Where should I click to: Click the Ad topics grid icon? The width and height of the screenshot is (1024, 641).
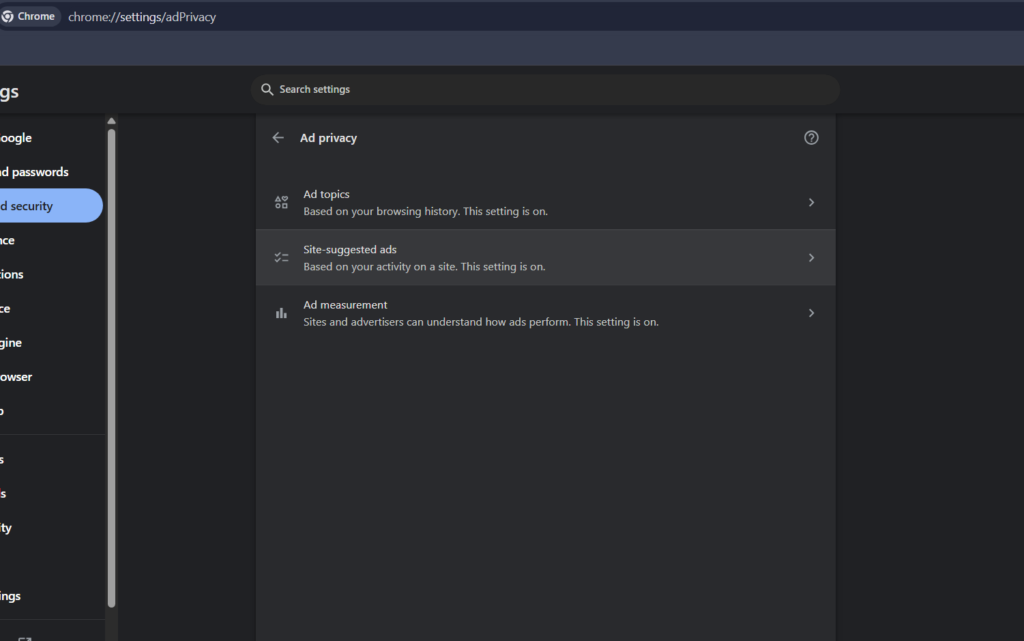tap(281, 201)
